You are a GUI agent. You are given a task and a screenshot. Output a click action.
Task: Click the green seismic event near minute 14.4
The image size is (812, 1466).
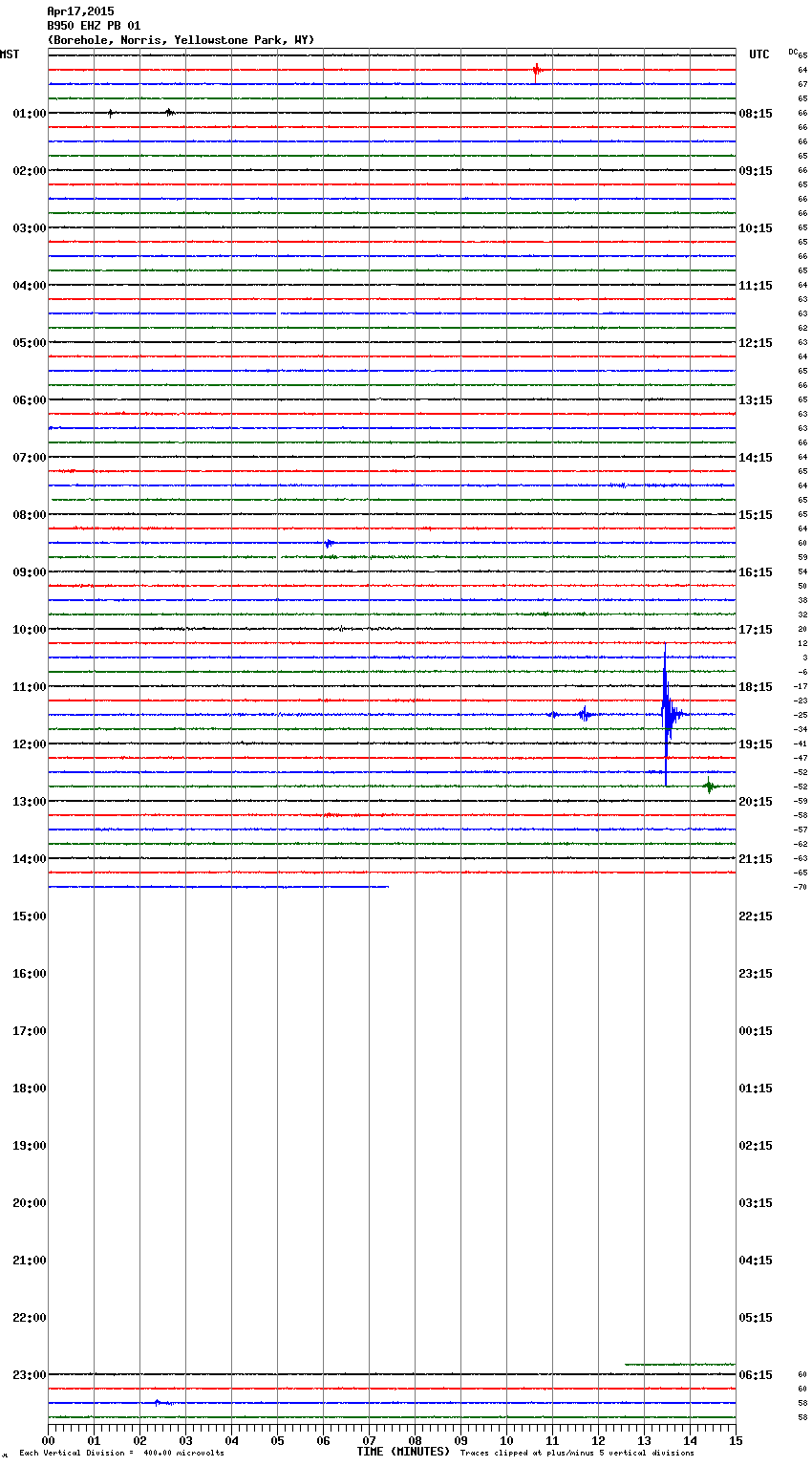point(709,787)
